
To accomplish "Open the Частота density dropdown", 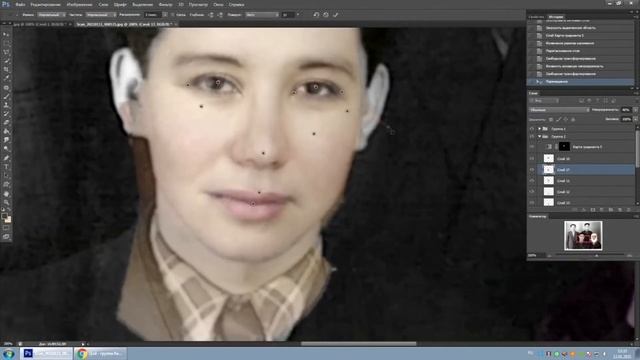I will pyautogui.click(x=101, y=15).
